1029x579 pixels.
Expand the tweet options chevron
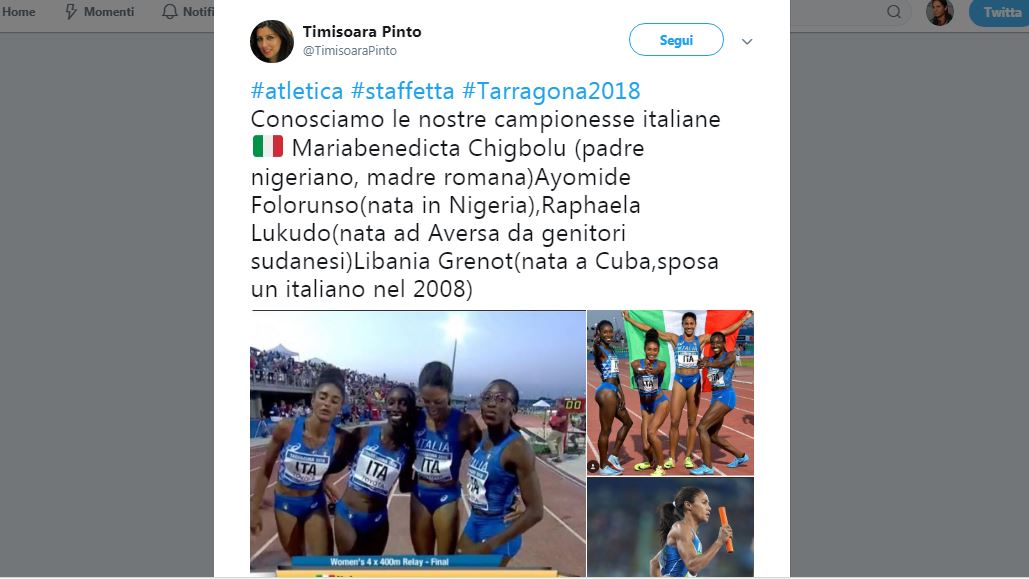(x=747, y=41)
